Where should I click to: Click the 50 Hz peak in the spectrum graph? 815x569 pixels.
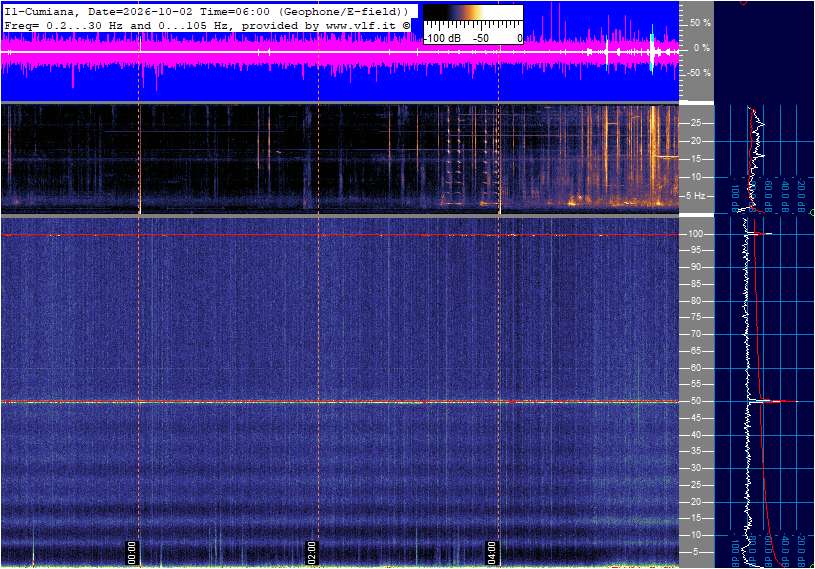click(x=773, y=401)
